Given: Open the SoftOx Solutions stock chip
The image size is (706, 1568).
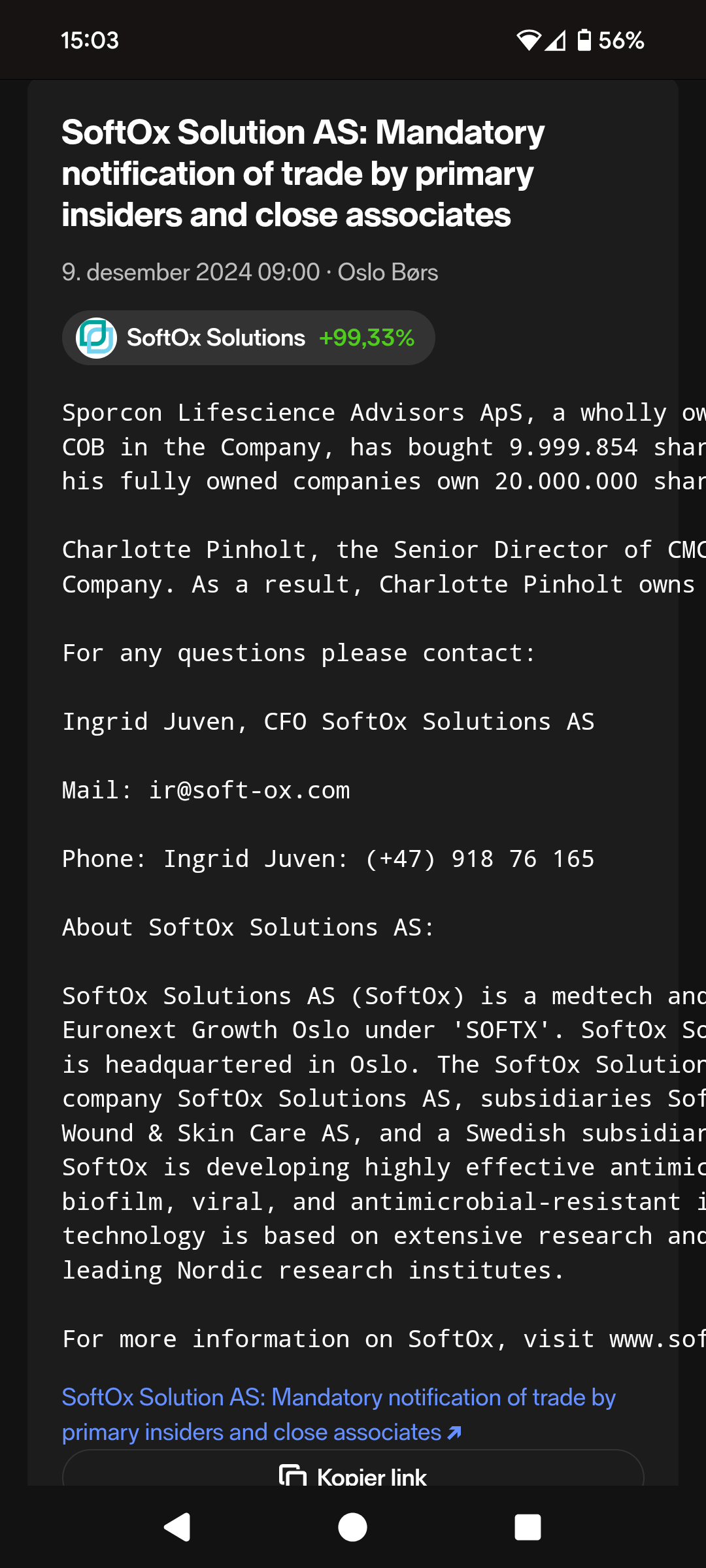Looking at the screenshot, I should (x=248, y=338).
